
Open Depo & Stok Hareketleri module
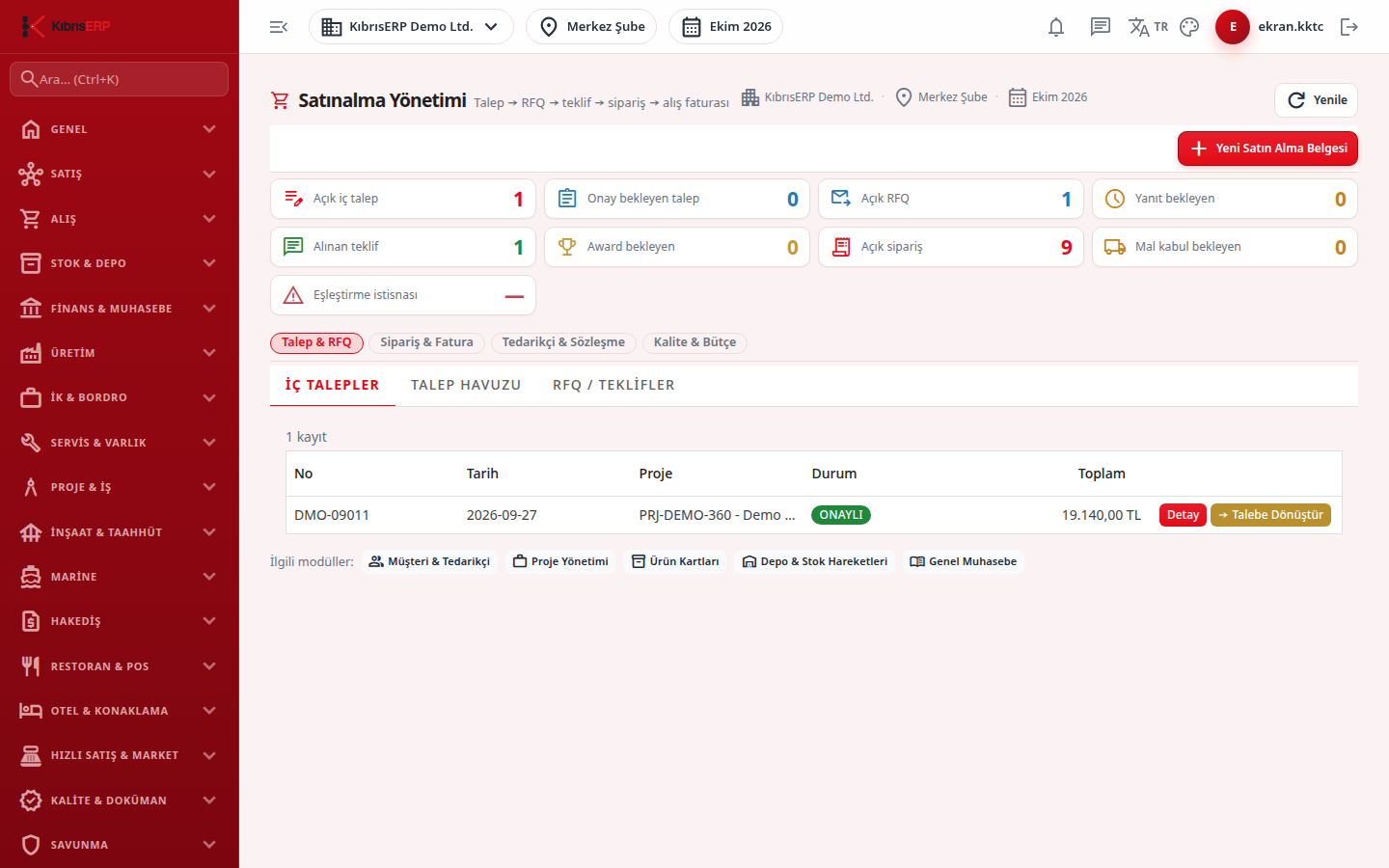(x=815, y=561)
